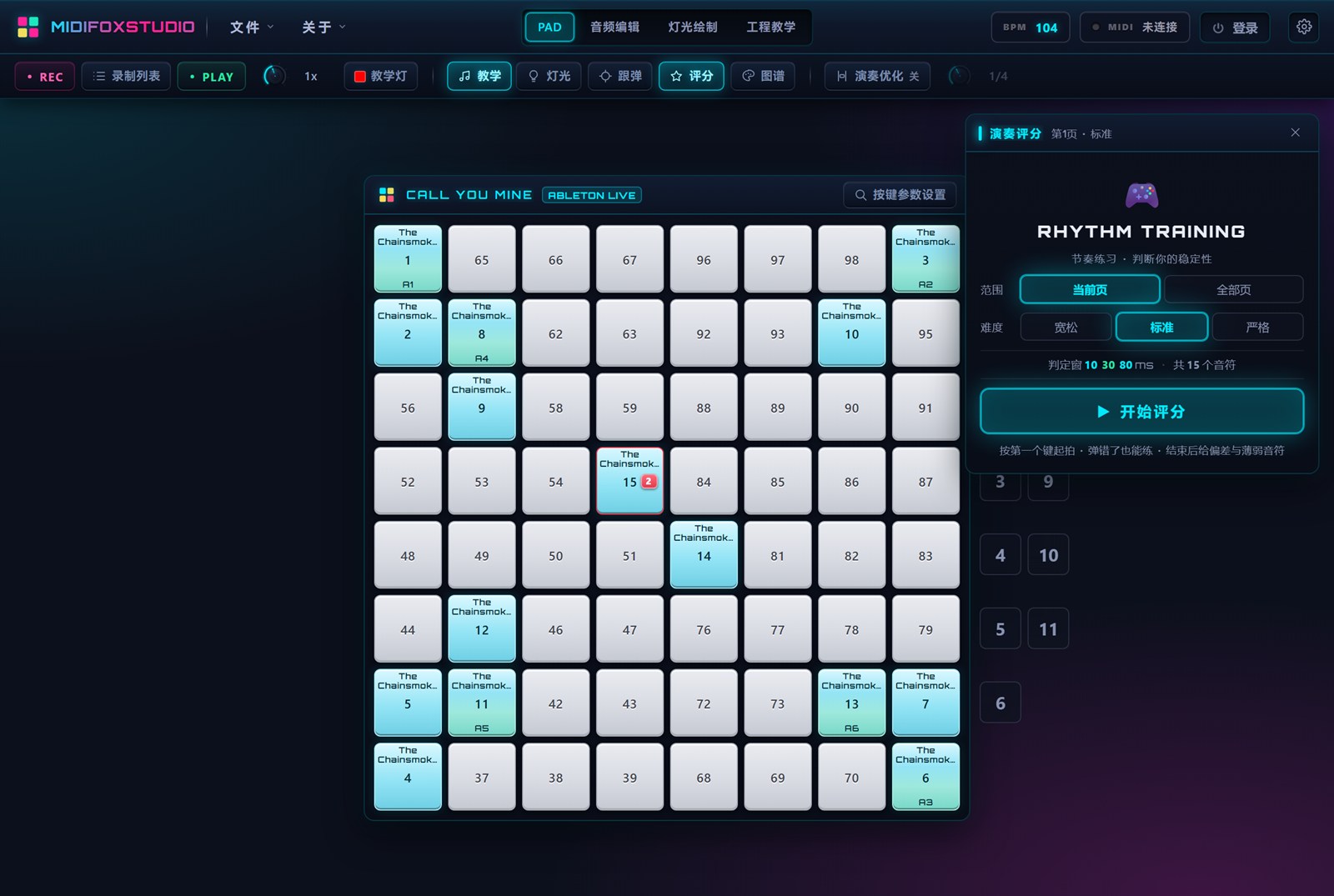
Task: Switch to the 工程教学 tab
Action: pyautogui.click(x=771, y=28)
